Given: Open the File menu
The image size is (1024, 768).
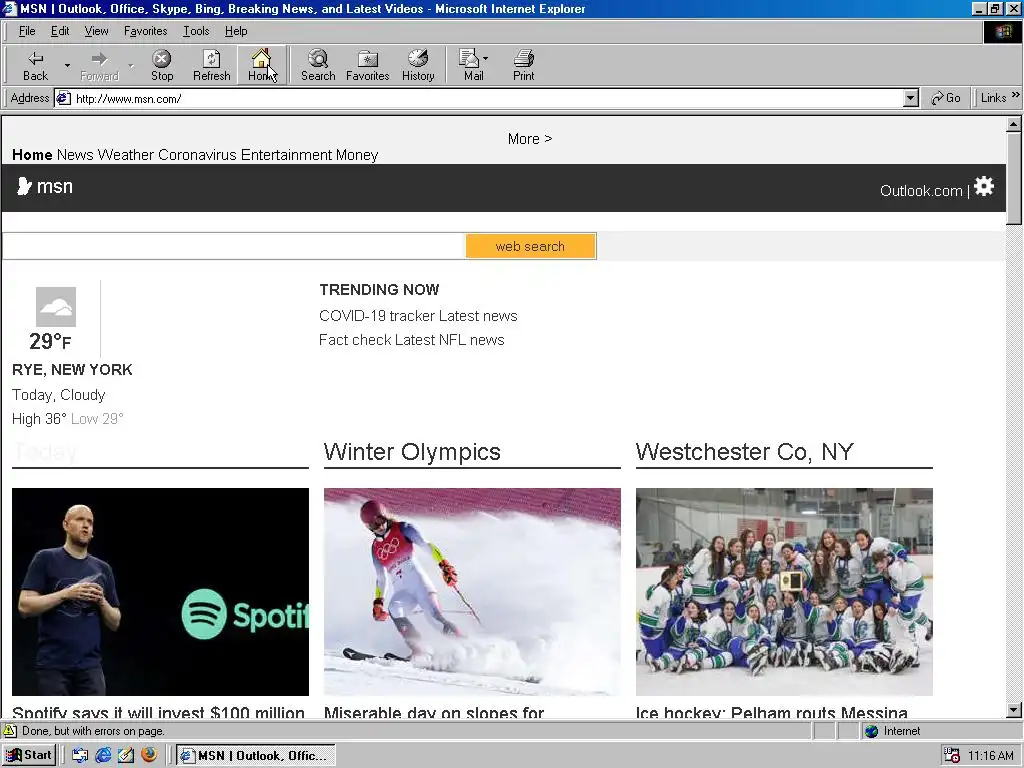Looking at the screenshot, I should (x=27, y=31).
